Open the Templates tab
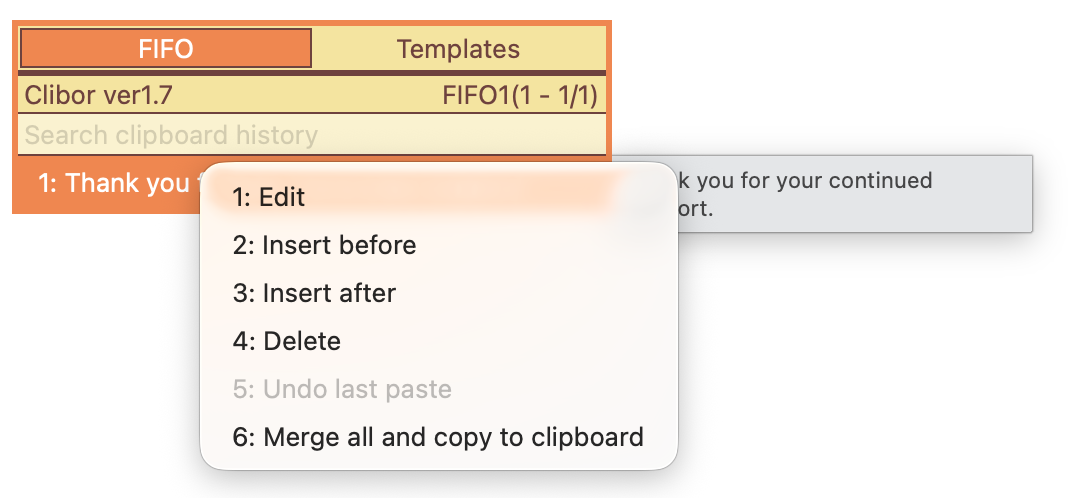 pos(458,48)
